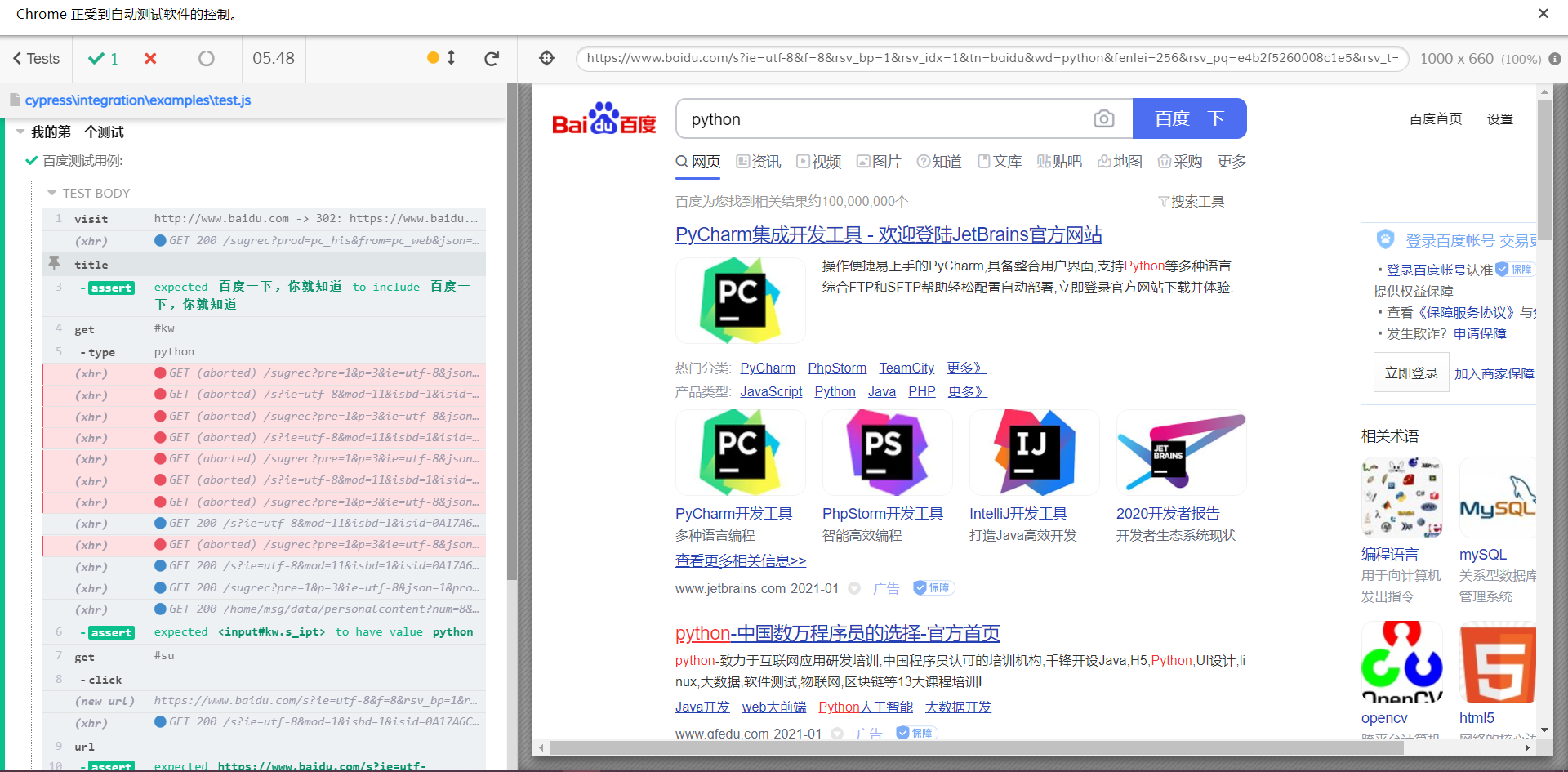Open the python-中国数万程序员的选择 result
The height and width of the screenshot is (772, 1568).
pos(837,633)
